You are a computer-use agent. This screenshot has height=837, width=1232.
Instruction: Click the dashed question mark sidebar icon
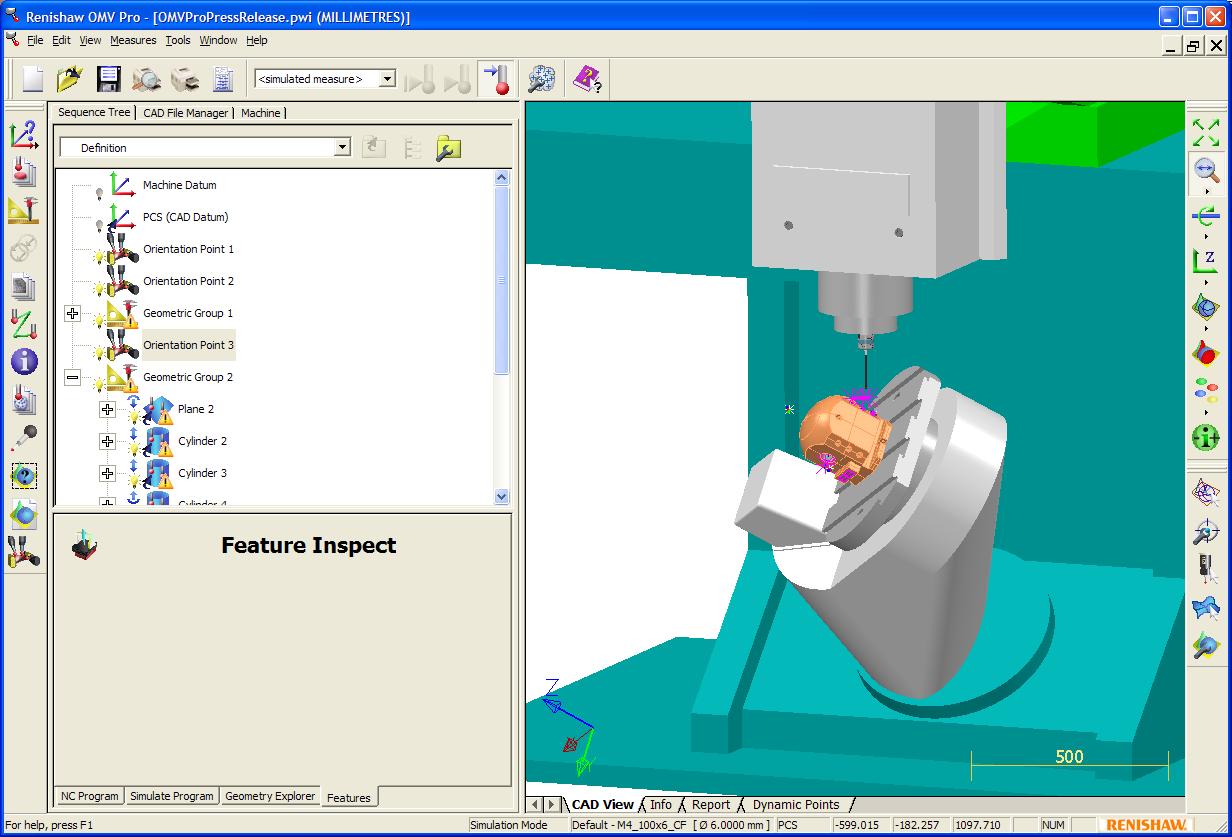coord(23,476)
